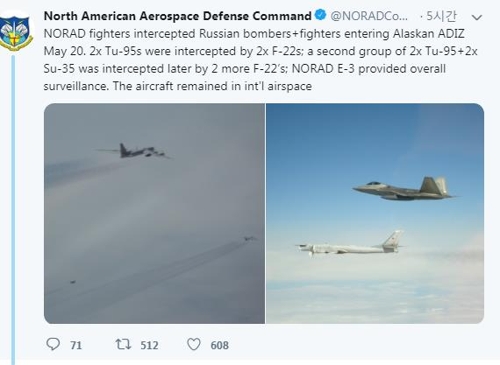View the right blue-sky intercept photo
500x365 pixels.
pos(375,213)
